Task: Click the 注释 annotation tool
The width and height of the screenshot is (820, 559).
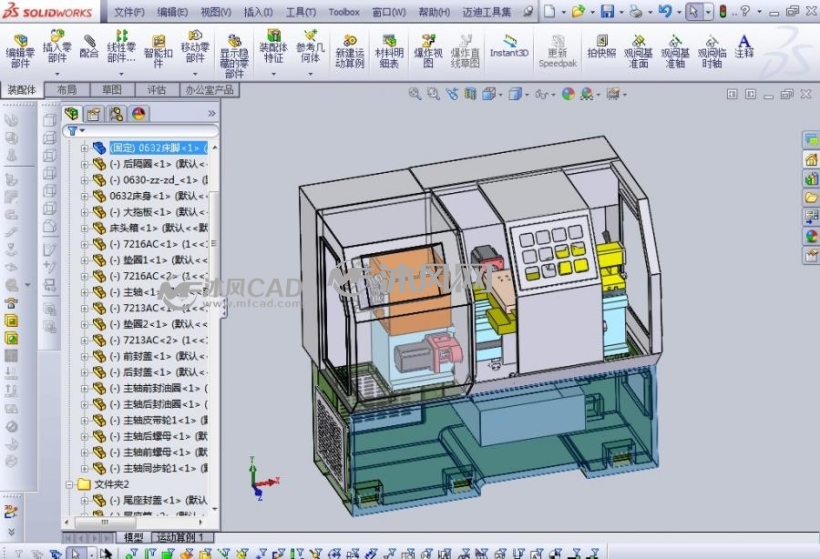Action: 744,47
